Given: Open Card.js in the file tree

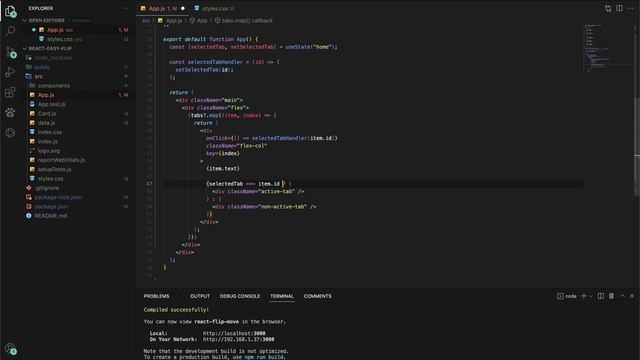Looking at the screenshot, I should click(47, 113).
